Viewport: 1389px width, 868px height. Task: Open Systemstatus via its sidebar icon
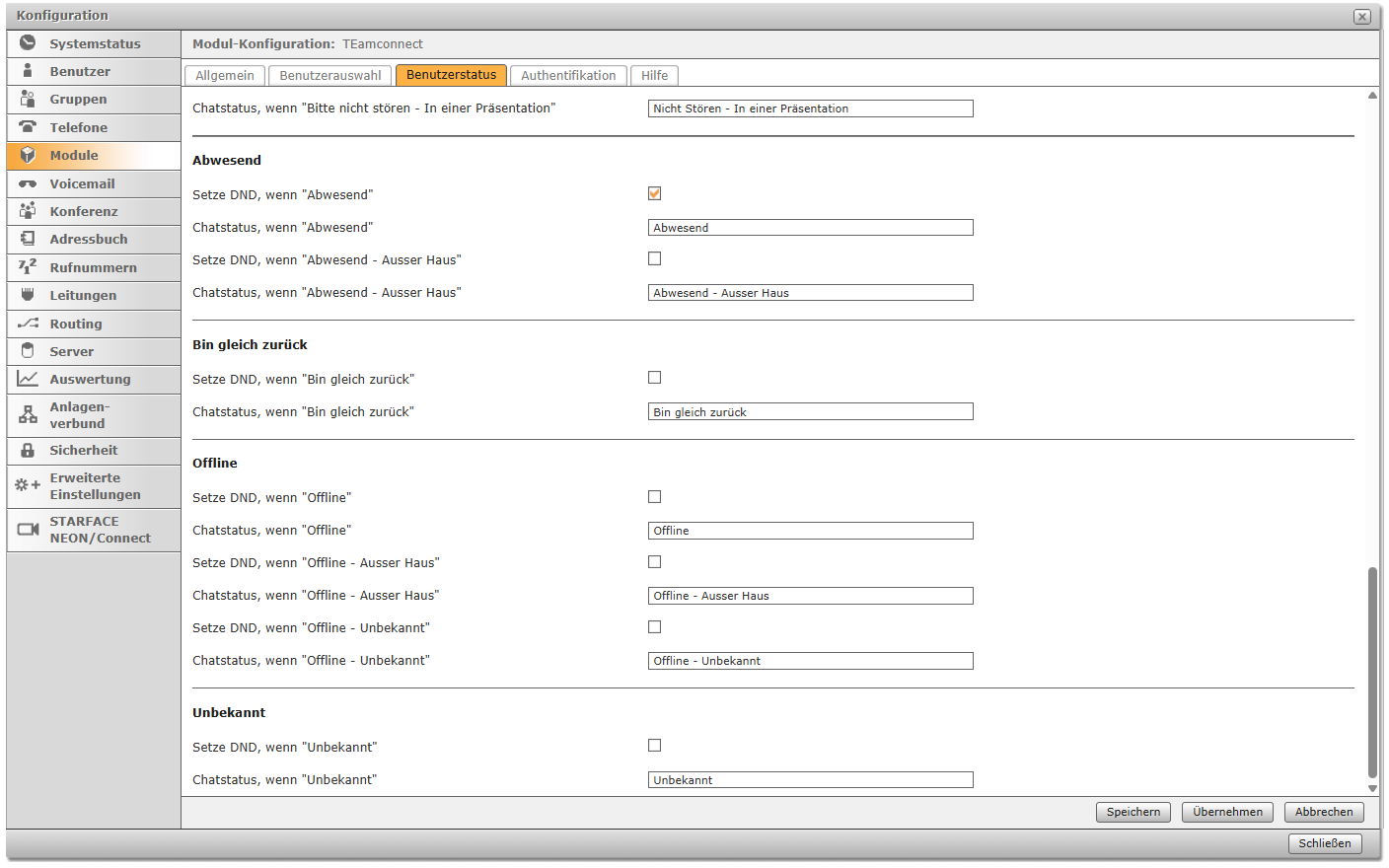(x=28, y=42)
